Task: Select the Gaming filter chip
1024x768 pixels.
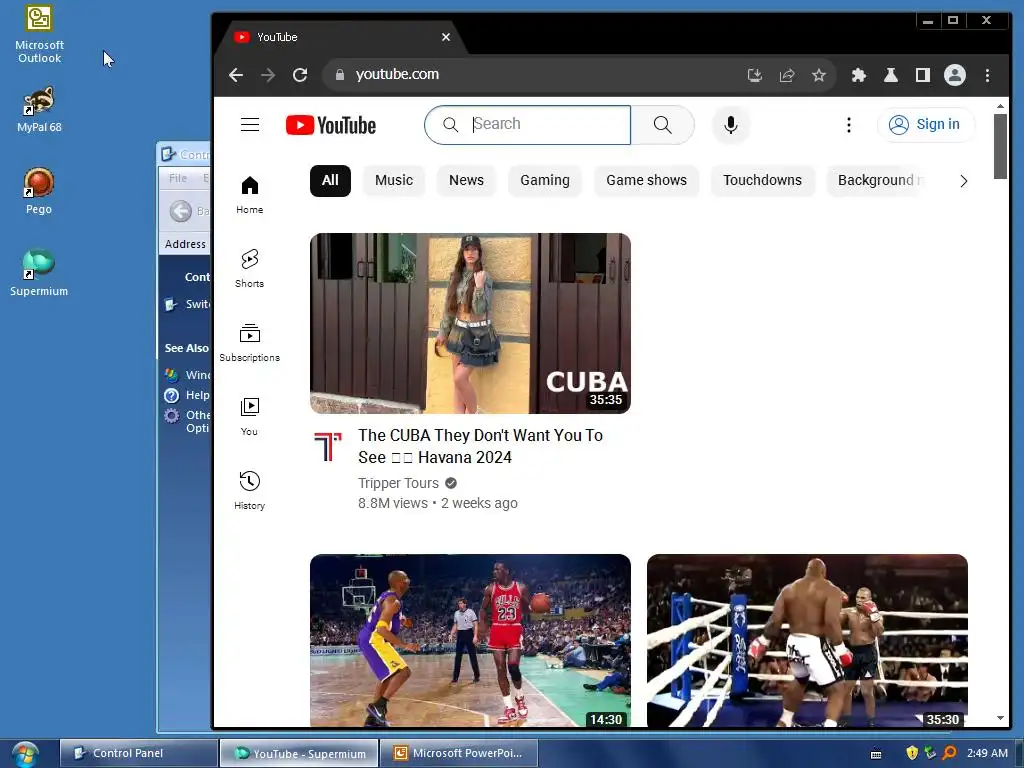Action: tap(545, 180)
